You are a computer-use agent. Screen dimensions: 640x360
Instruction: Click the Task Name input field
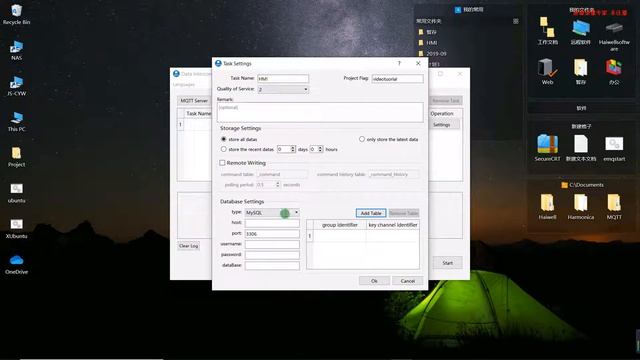pyautogui.click(x=283, y=78)
